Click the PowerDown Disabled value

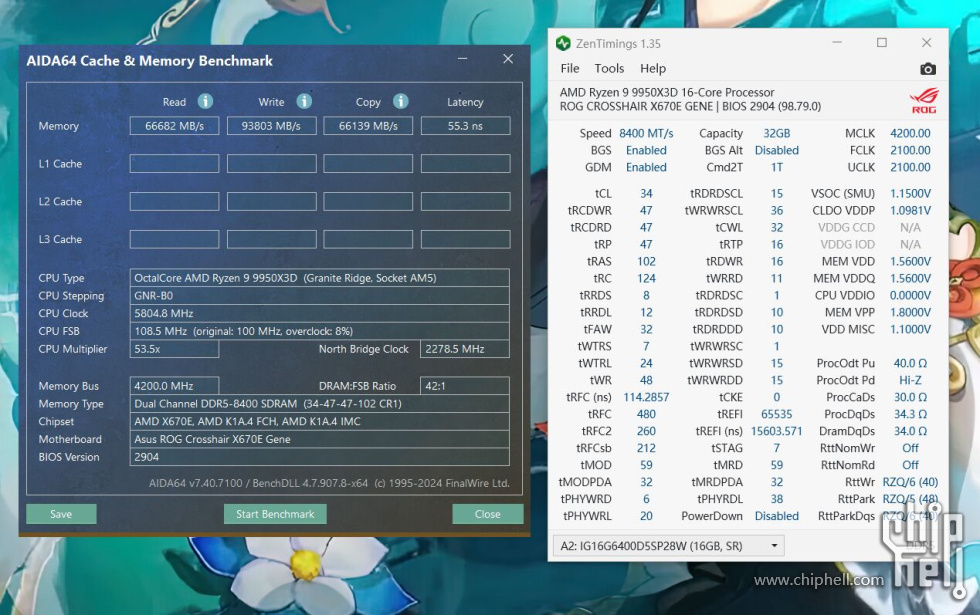[777, 516]
